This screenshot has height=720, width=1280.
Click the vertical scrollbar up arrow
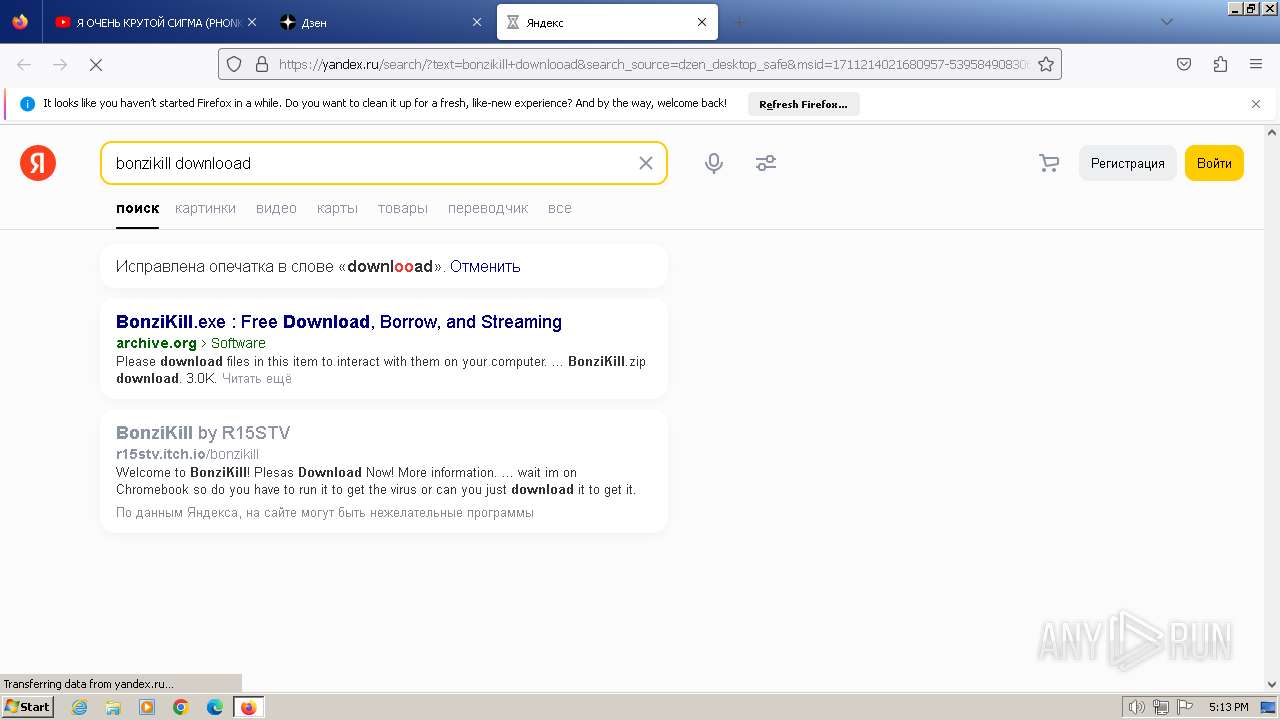point(1272,132)
